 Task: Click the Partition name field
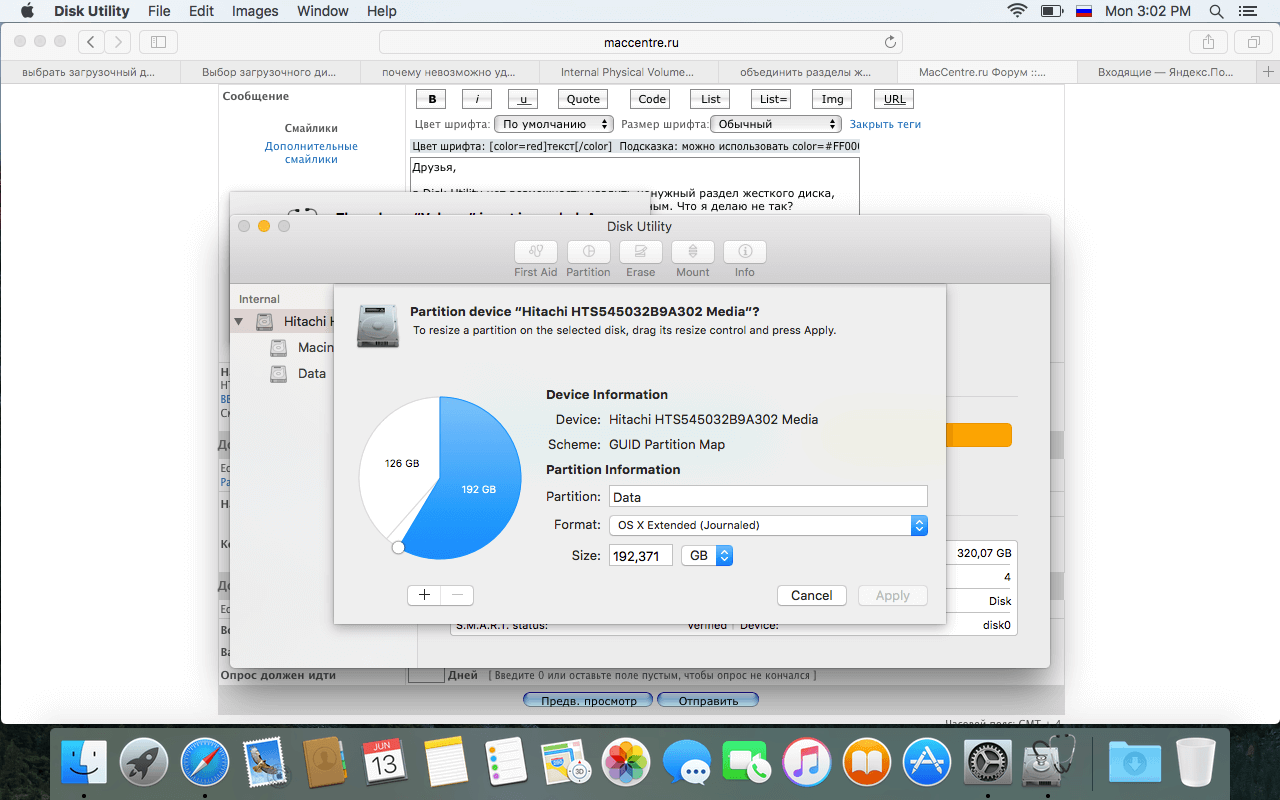click(768, 496)
